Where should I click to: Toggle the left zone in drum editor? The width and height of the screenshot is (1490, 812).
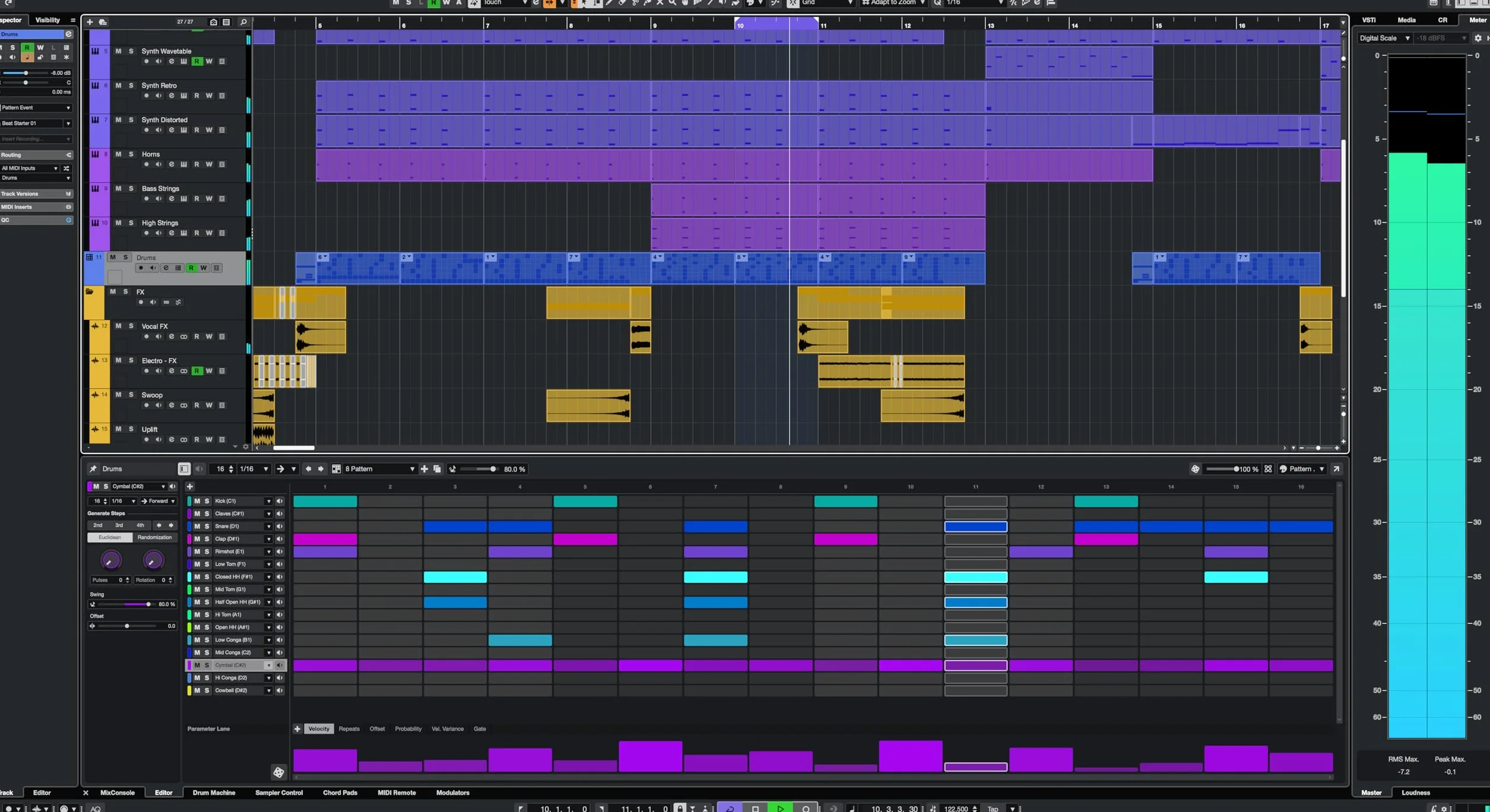pos(184,469)
